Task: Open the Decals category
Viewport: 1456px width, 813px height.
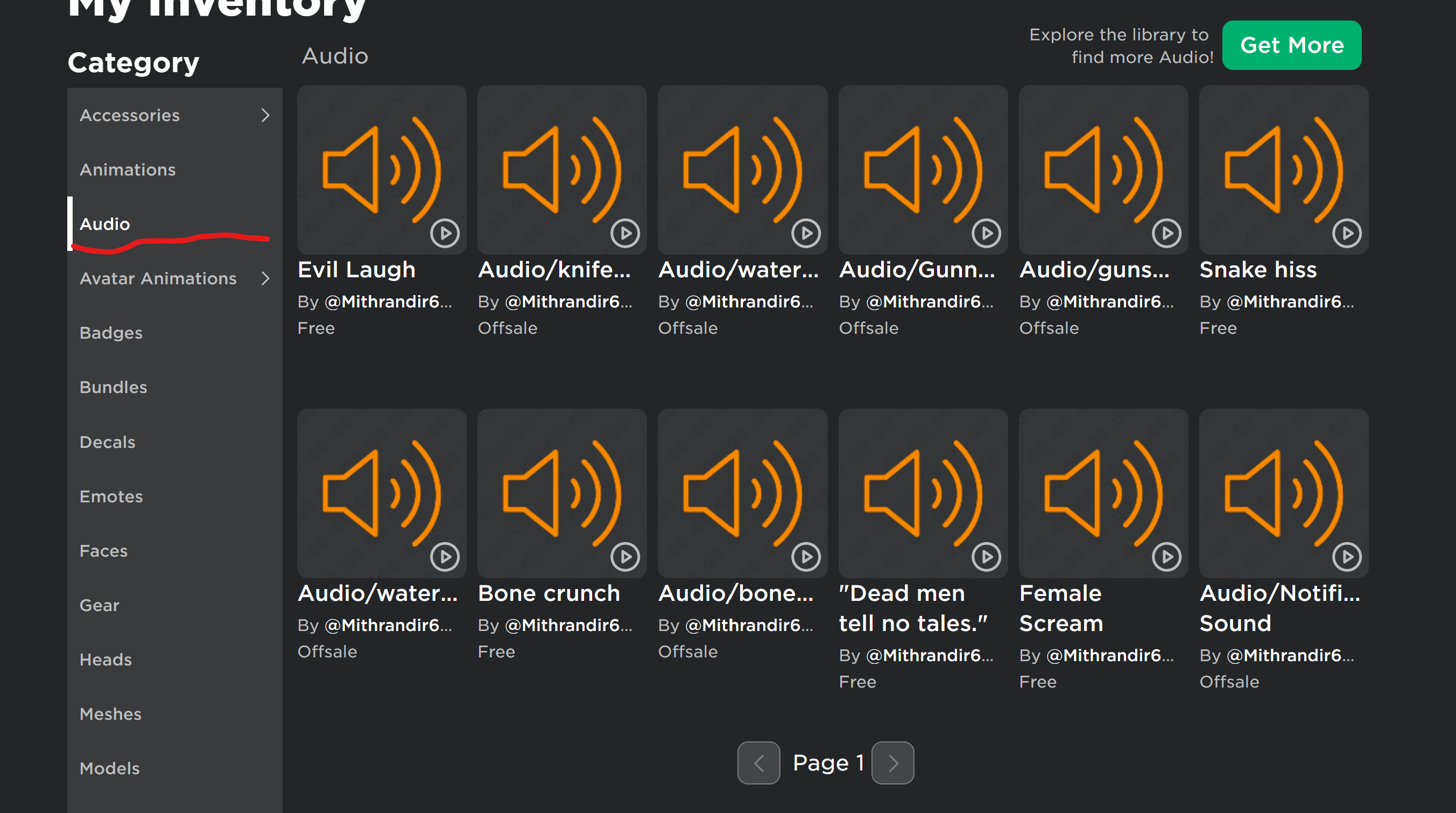Action: [x=108, y=441]
